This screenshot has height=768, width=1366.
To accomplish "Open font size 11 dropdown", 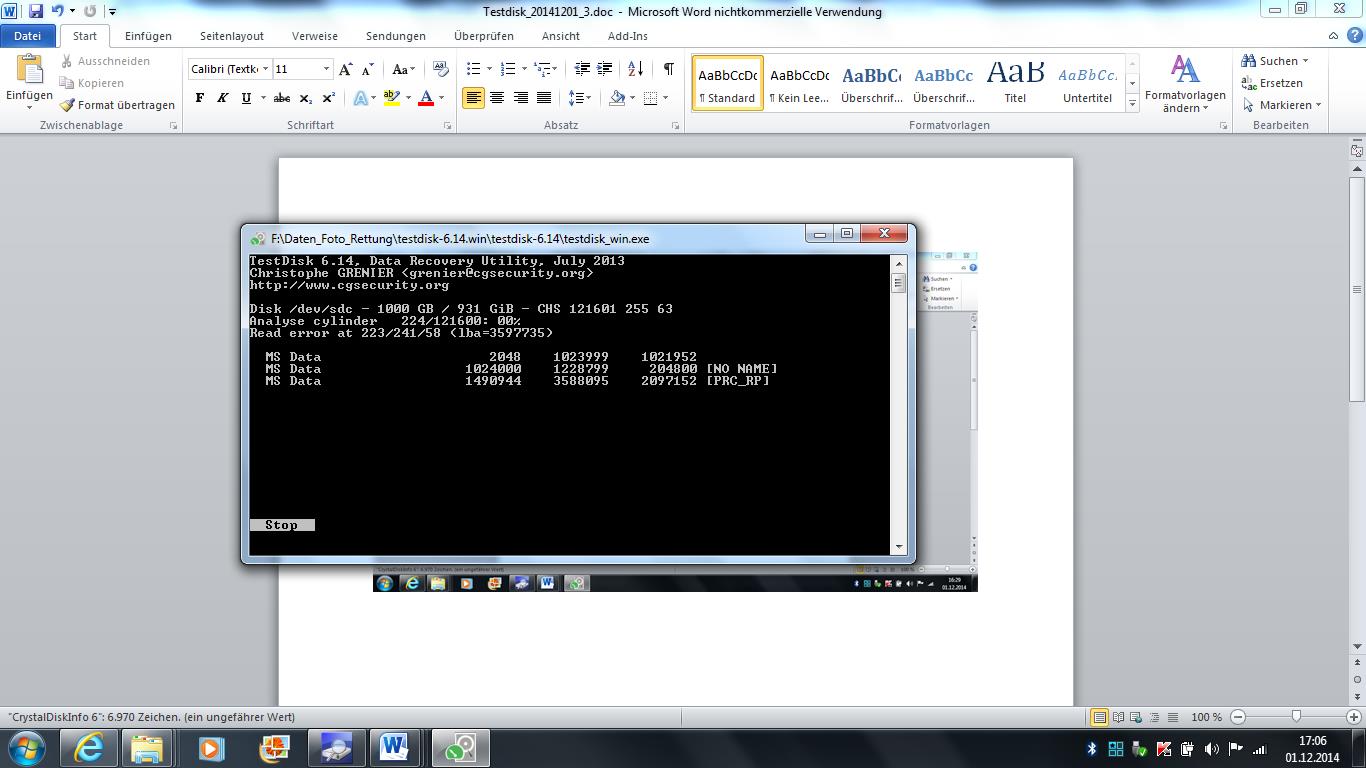I will point(326,69).
